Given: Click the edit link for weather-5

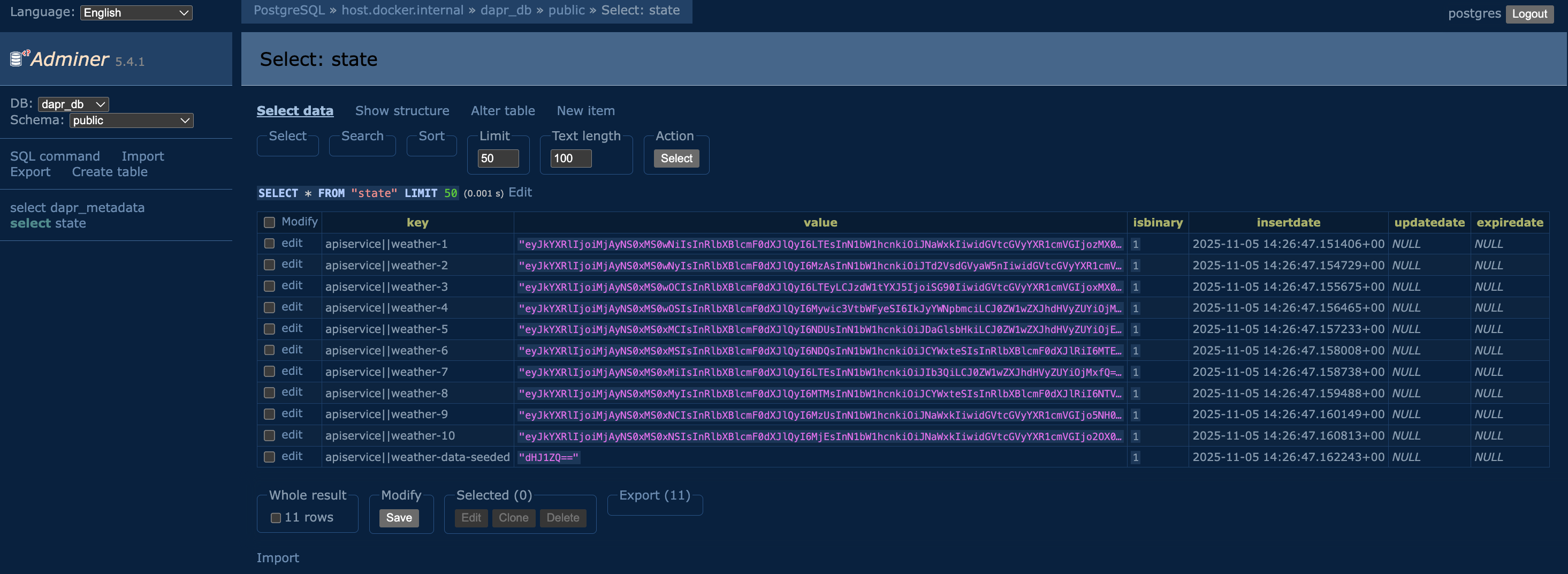Looking at the screenshot, I should tap(292, 328).
